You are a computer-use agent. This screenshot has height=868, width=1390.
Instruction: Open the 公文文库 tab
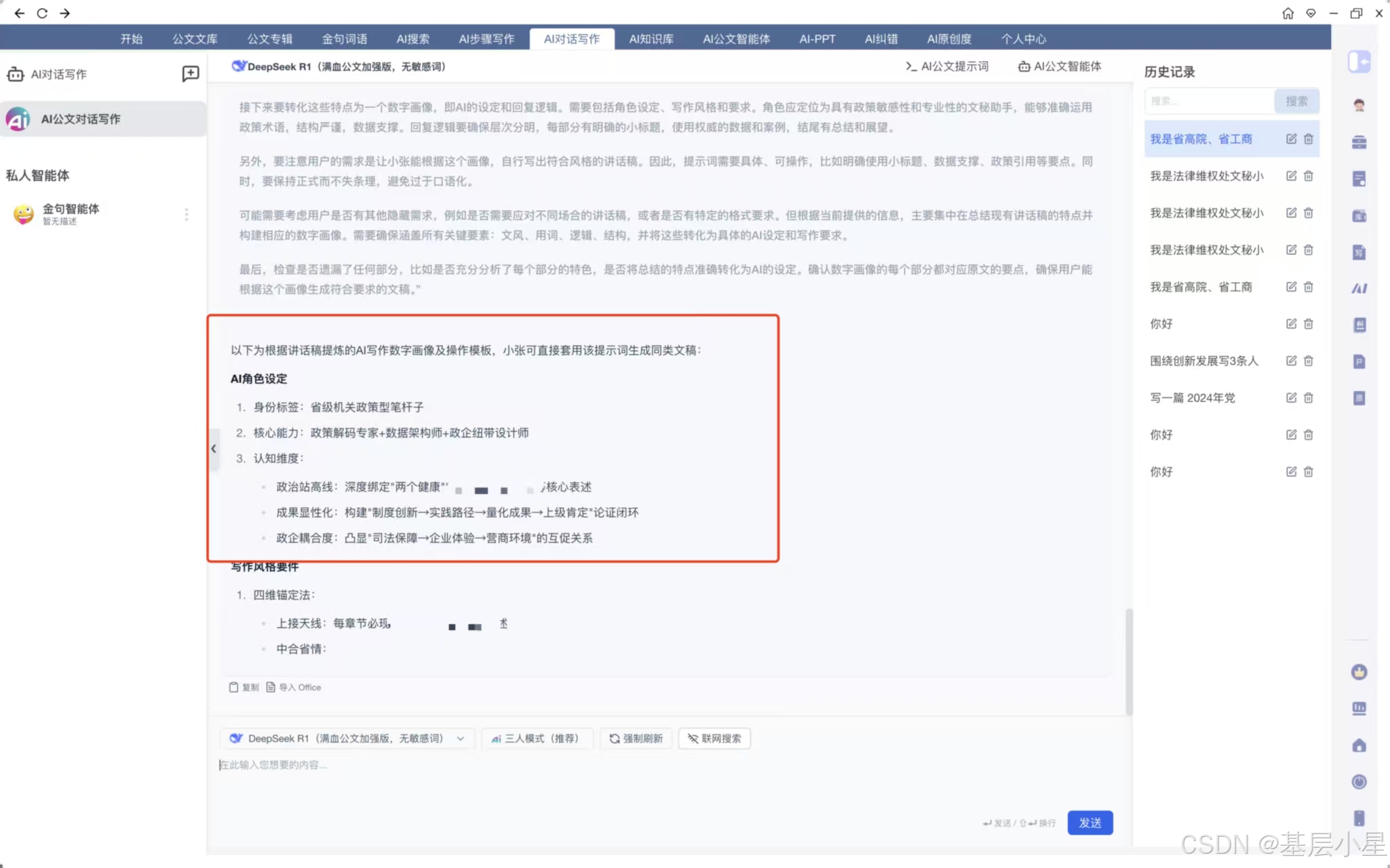[195, 39]
